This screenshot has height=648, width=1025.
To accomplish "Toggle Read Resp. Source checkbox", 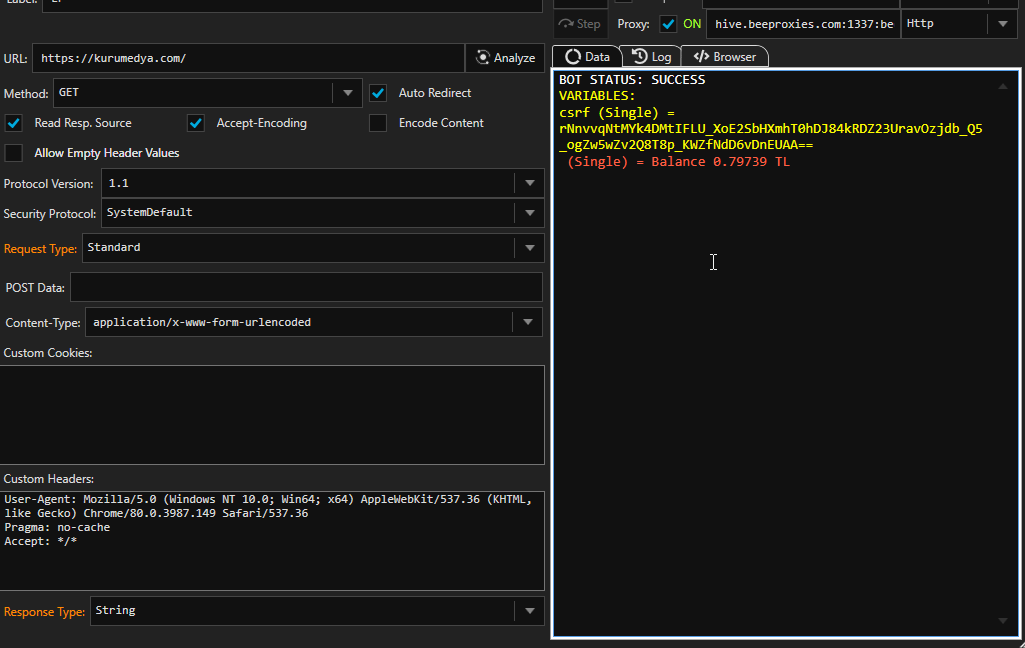I will (x=14, y=123).
